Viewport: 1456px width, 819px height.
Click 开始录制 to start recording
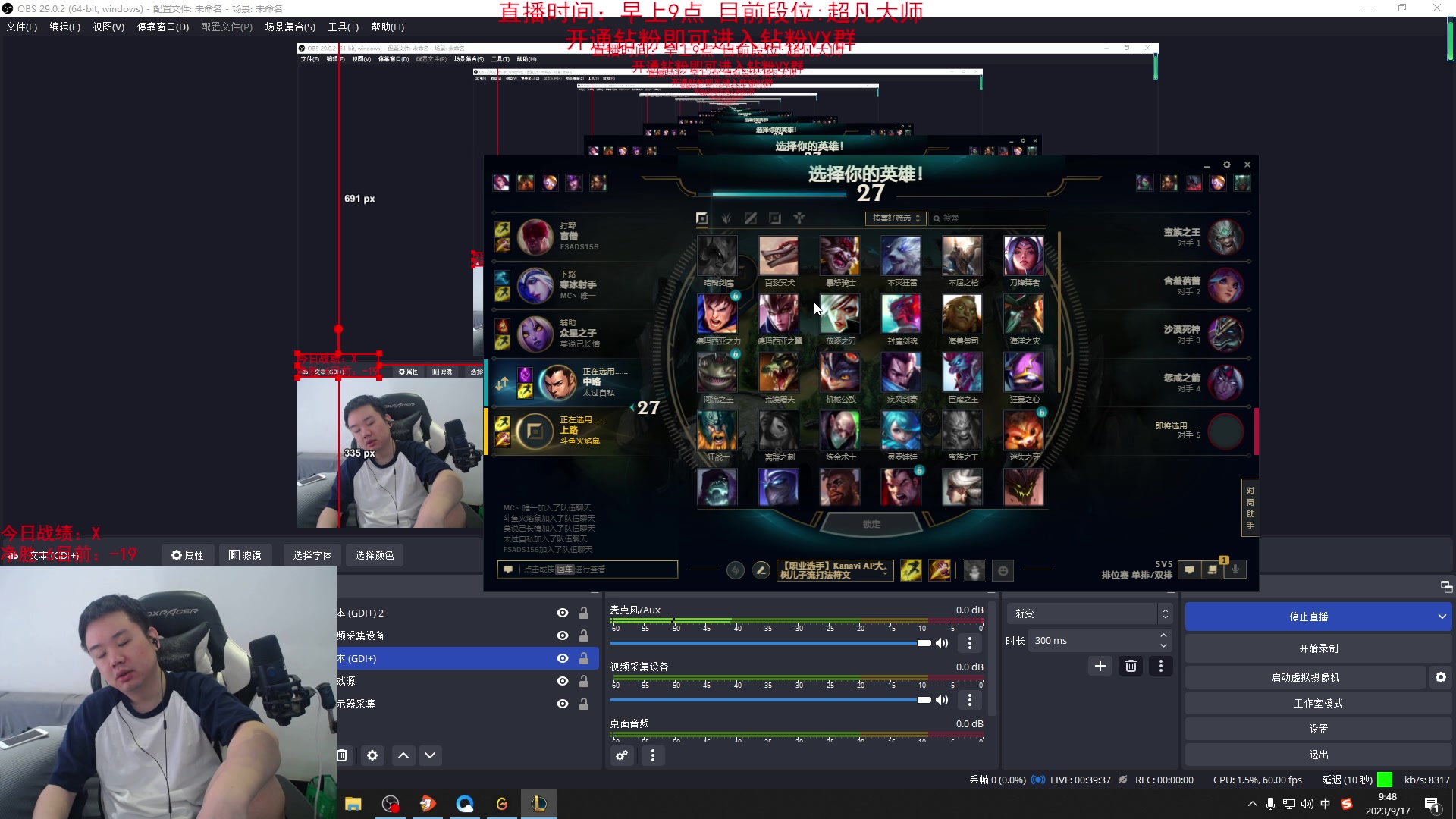point(1319,648)
